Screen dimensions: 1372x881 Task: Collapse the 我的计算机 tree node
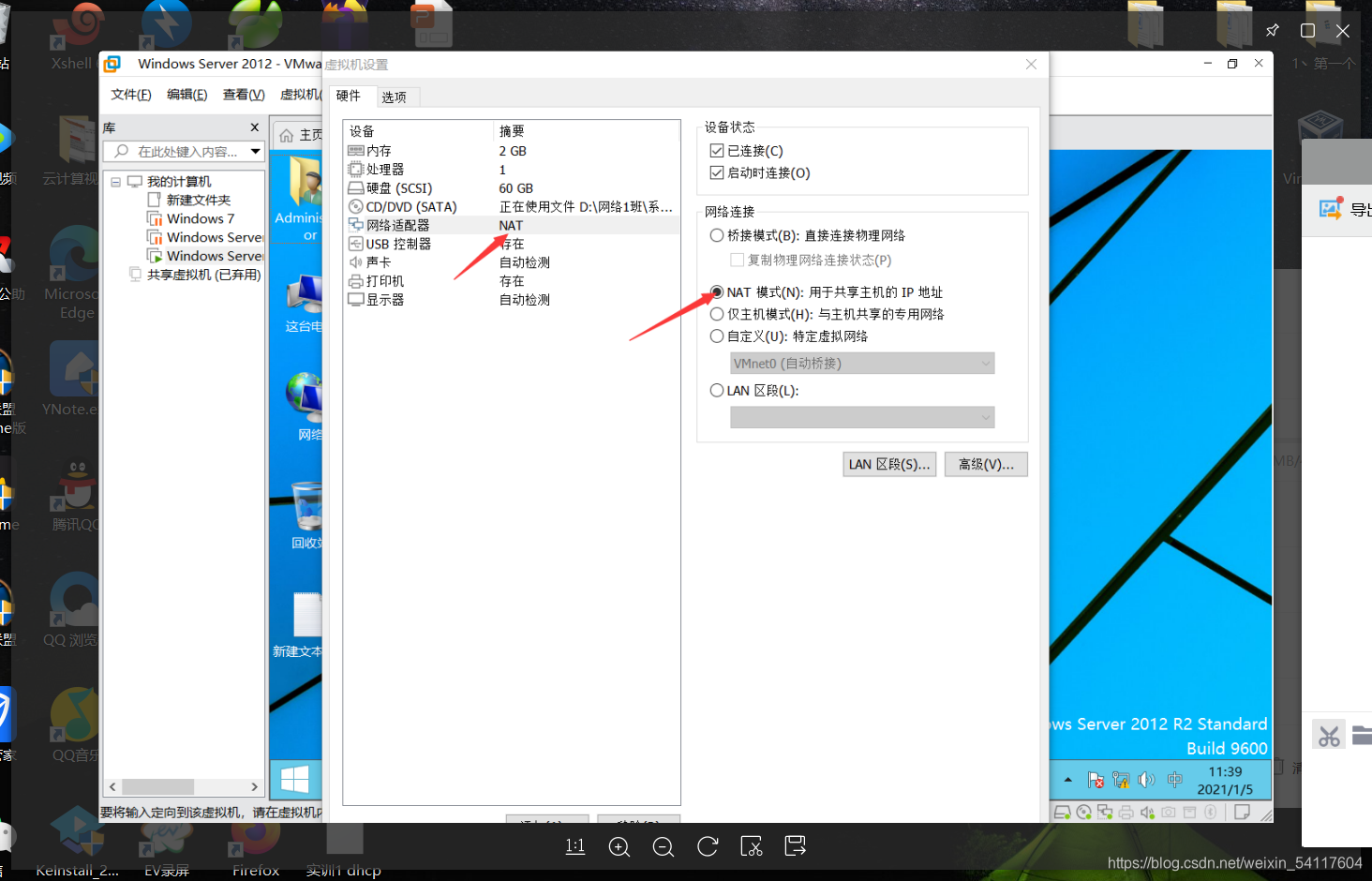(x=116, y=182)
